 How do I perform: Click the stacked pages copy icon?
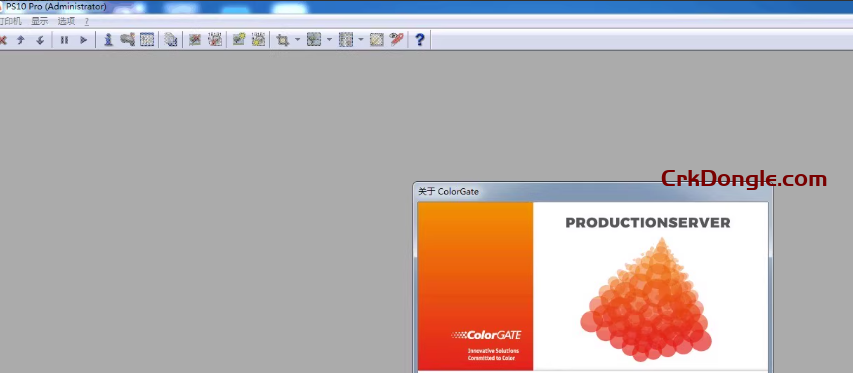pos(171,40)
